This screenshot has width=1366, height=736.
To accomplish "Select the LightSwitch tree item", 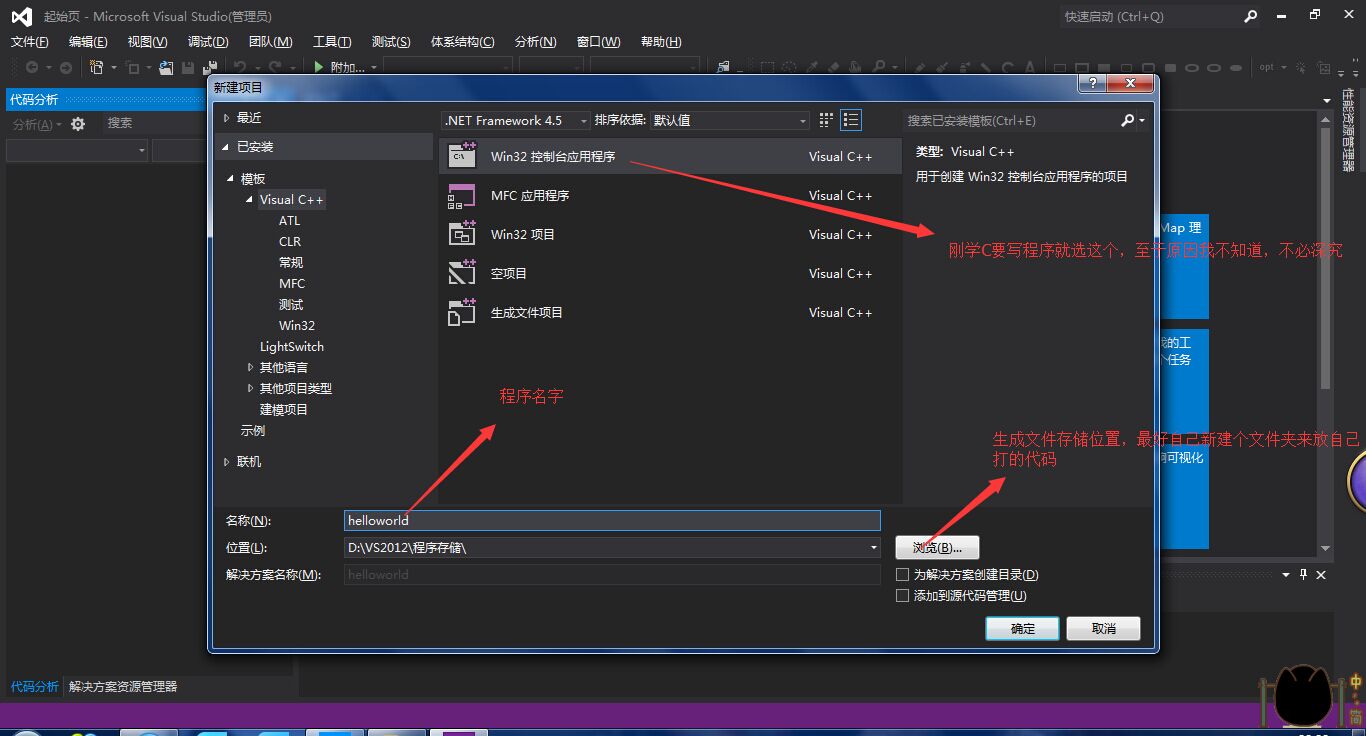I will 292,347.
